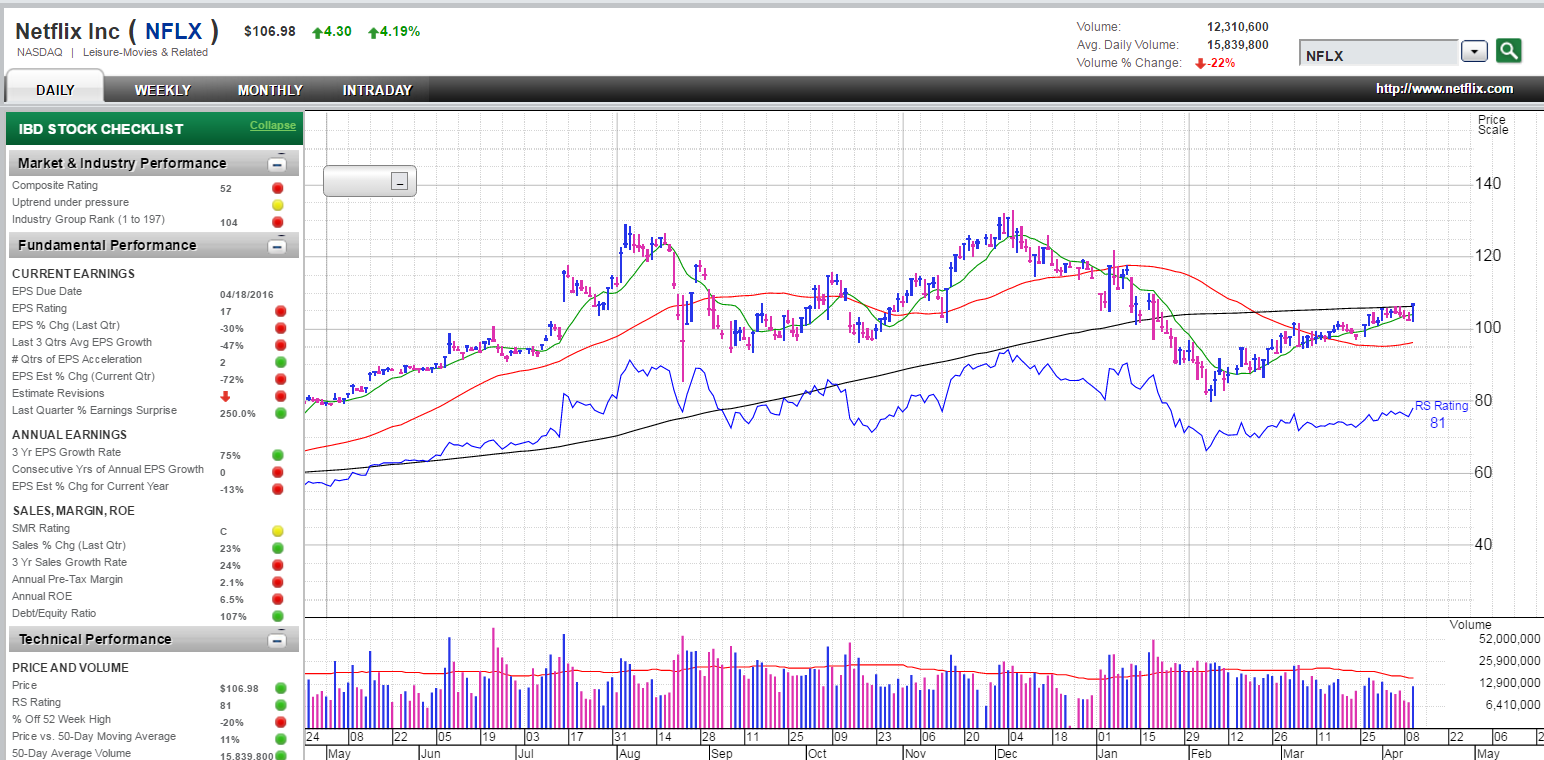Click the Collapse checklist link
The width and height of the screenshot is (1544, 760).
click(x=273, y=125)
